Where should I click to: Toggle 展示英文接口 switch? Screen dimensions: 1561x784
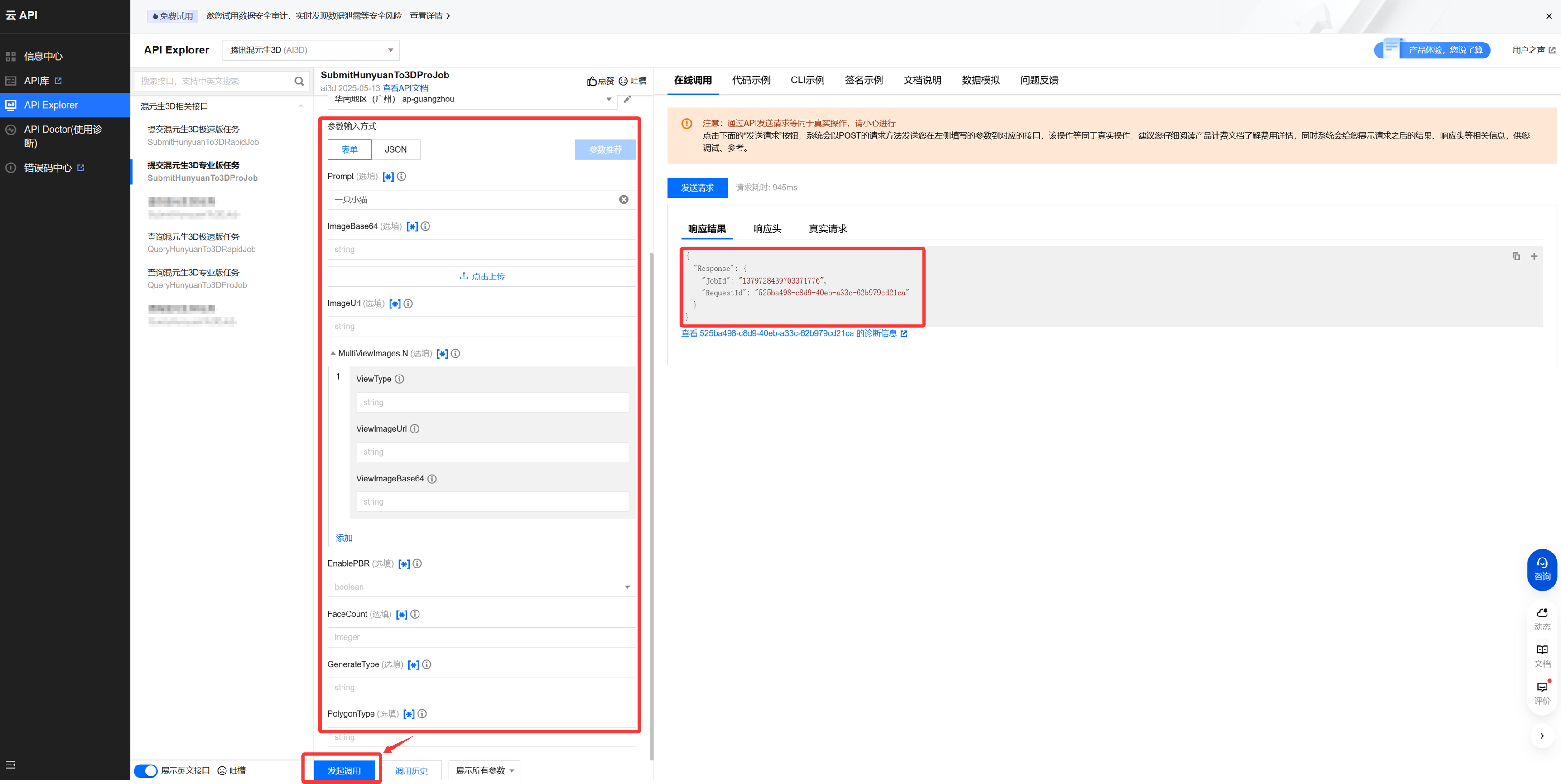[x=145, y=771]
